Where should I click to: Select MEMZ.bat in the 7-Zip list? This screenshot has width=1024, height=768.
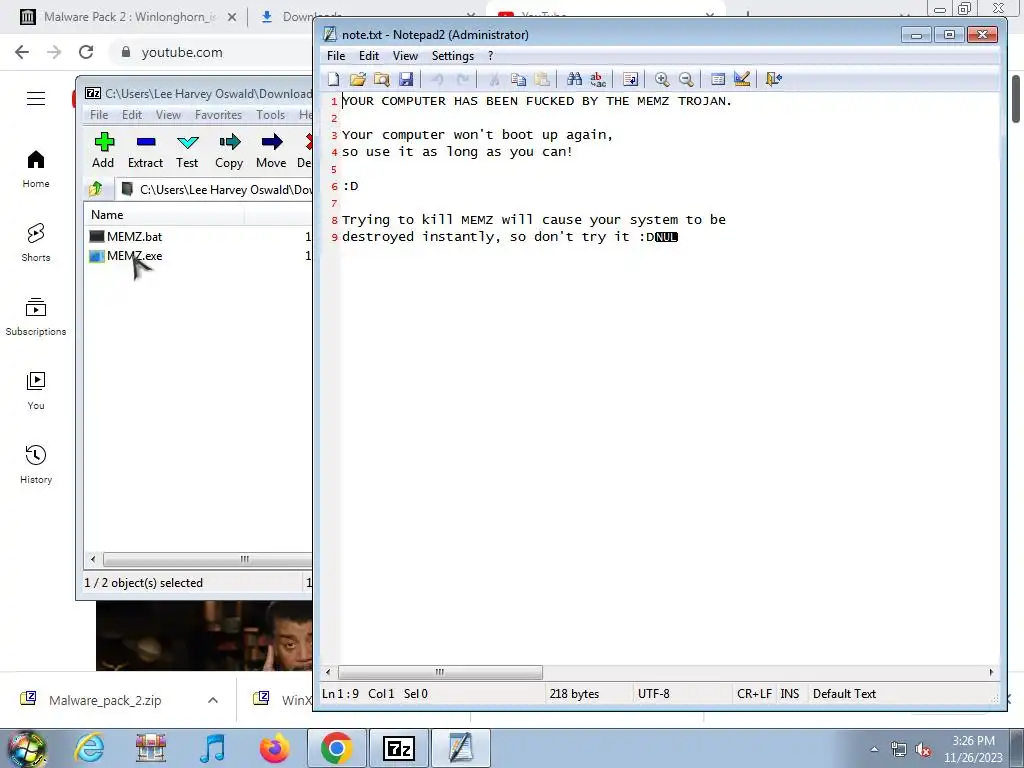[135, 236]
